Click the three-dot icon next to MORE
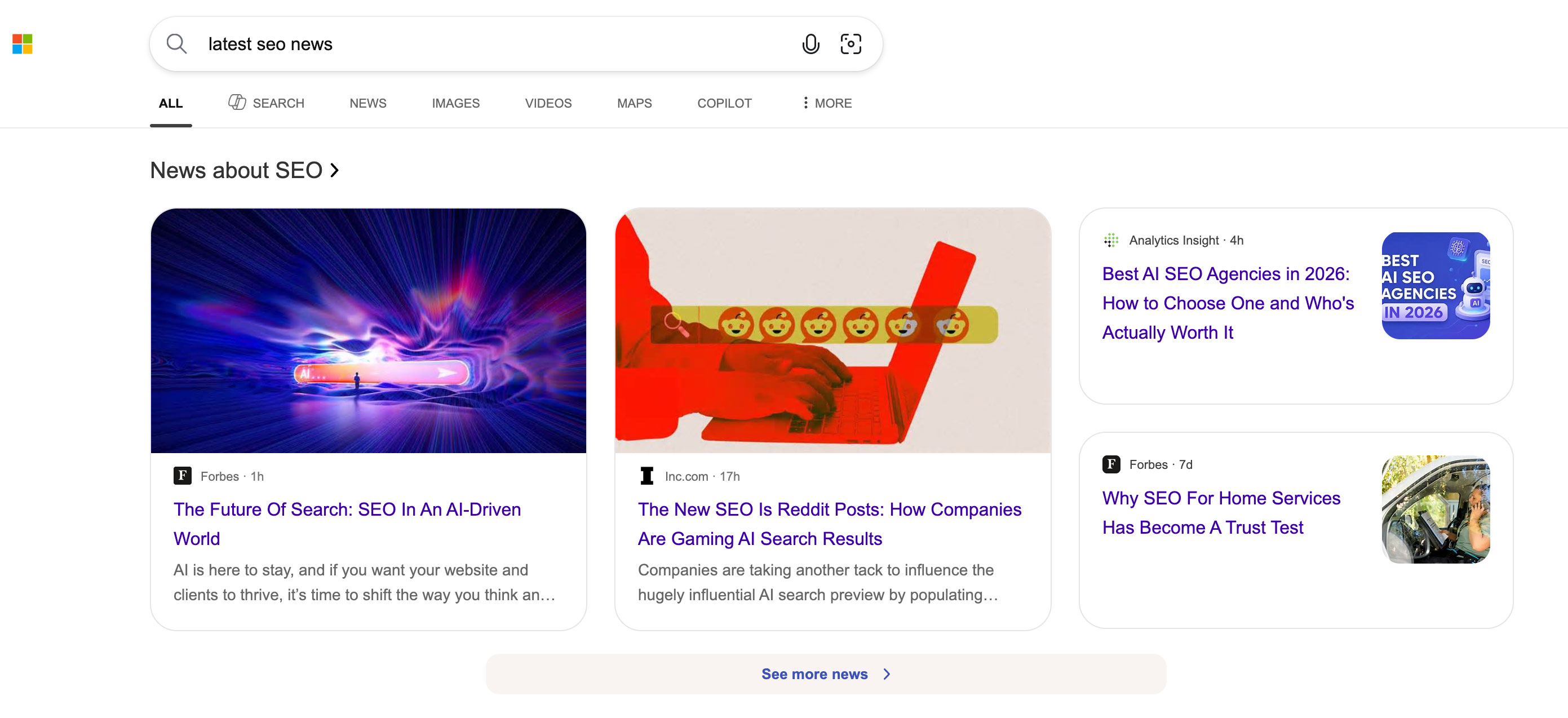This screenshot has width=1568, height=718. tap(805, 103)
